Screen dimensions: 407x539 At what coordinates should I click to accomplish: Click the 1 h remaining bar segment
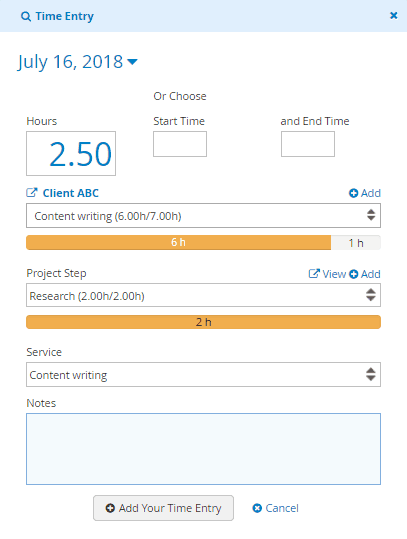point(356,243)
